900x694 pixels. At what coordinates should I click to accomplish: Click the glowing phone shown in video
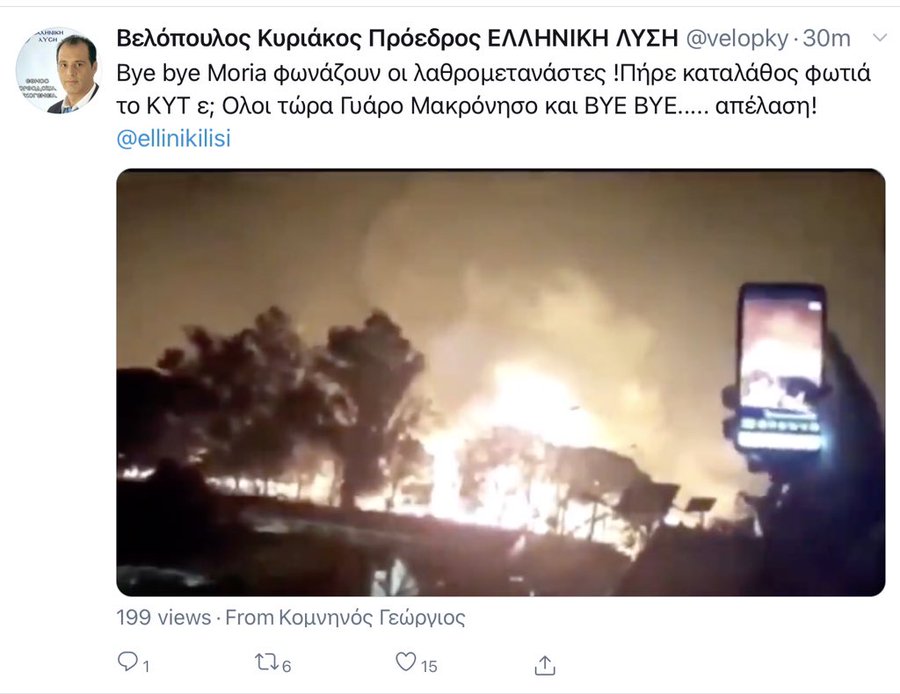tap(781, 369)
